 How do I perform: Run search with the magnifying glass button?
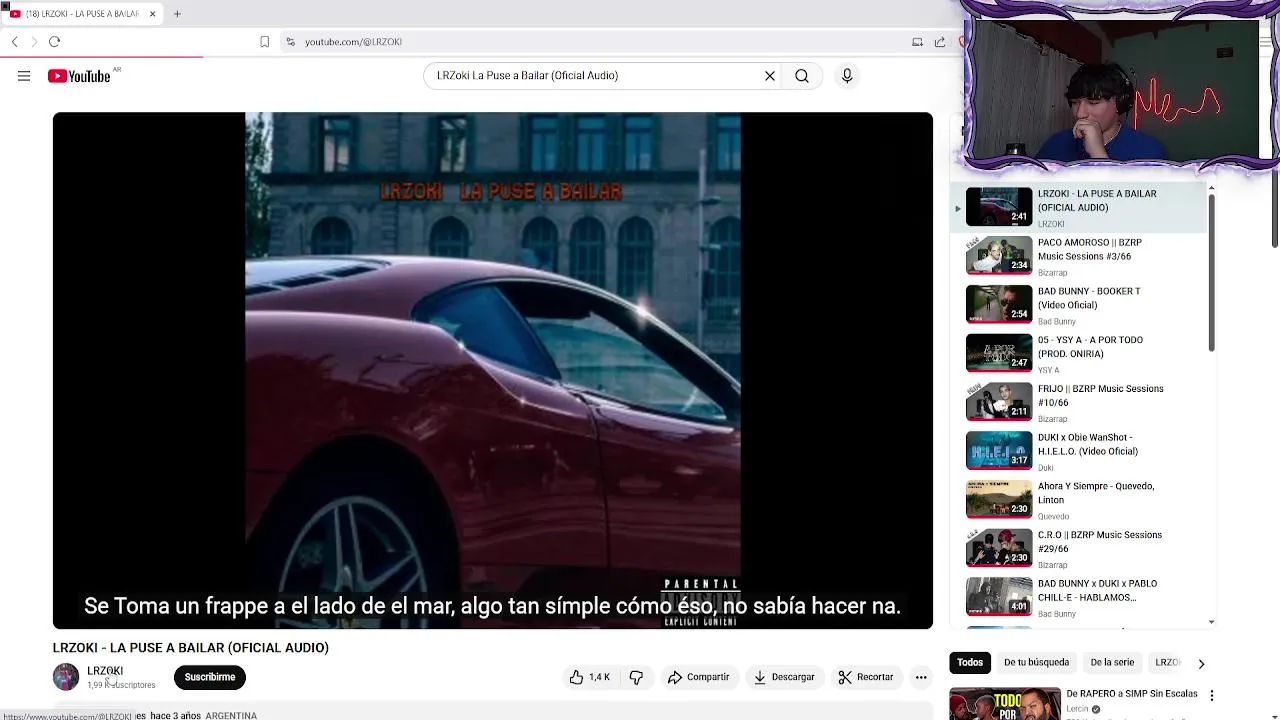(x=802, y=76)
